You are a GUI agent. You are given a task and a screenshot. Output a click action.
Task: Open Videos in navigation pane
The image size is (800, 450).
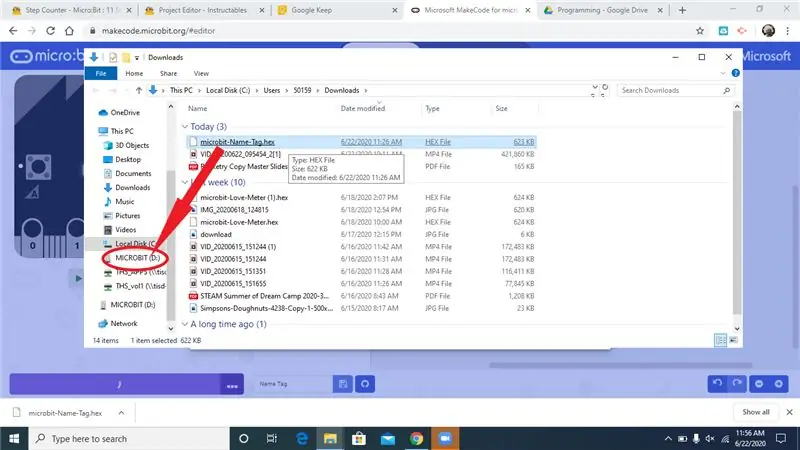click(126, 230)
